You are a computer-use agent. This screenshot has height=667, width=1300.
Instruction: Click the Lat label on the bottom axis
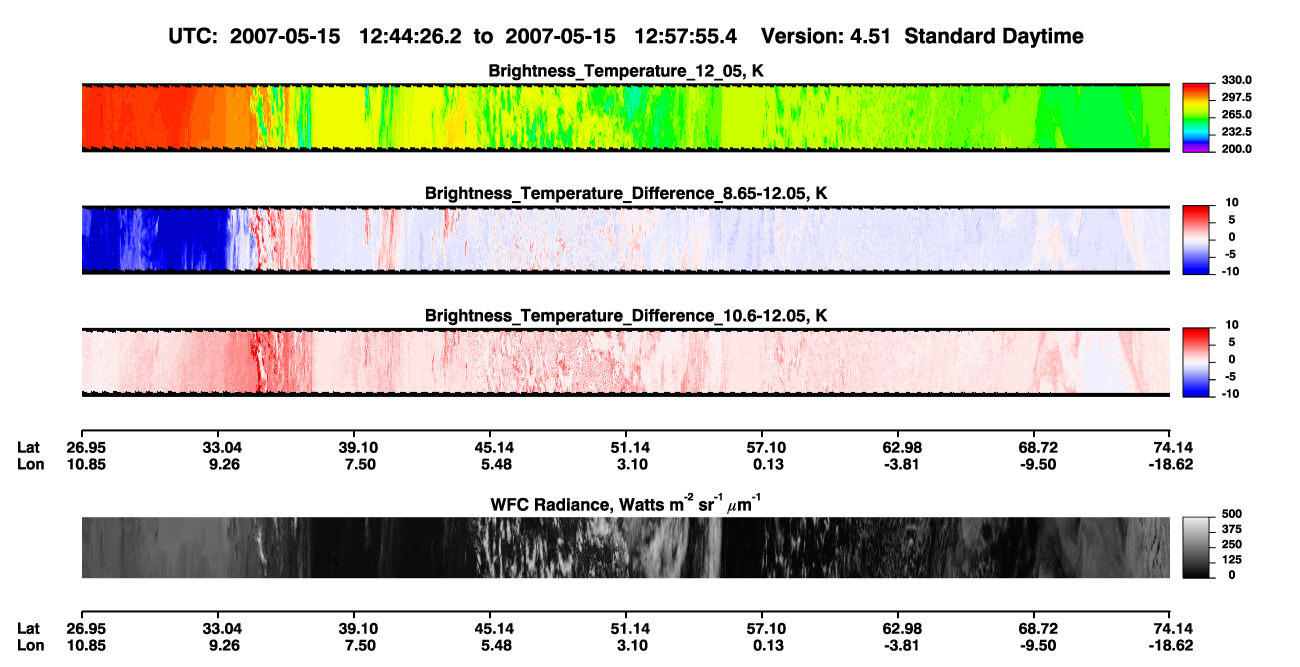point(28,628)
